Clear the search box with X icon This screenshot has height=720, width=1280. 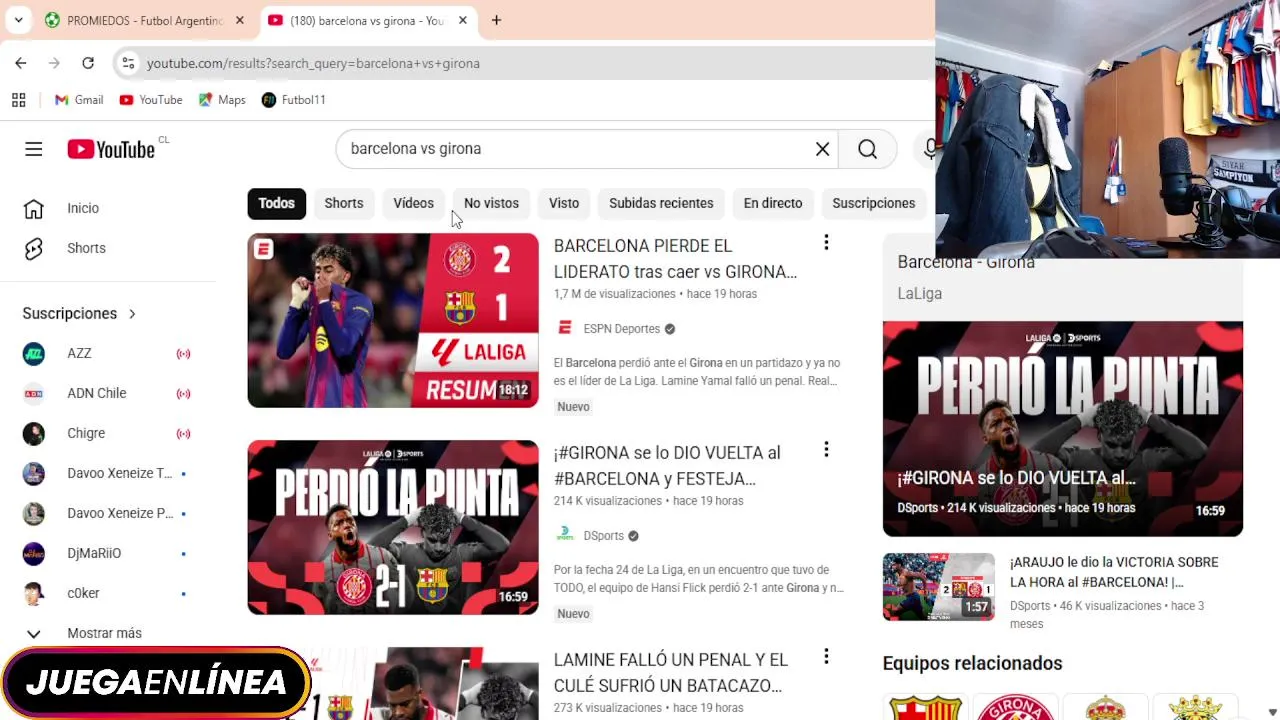coord(822,149)
